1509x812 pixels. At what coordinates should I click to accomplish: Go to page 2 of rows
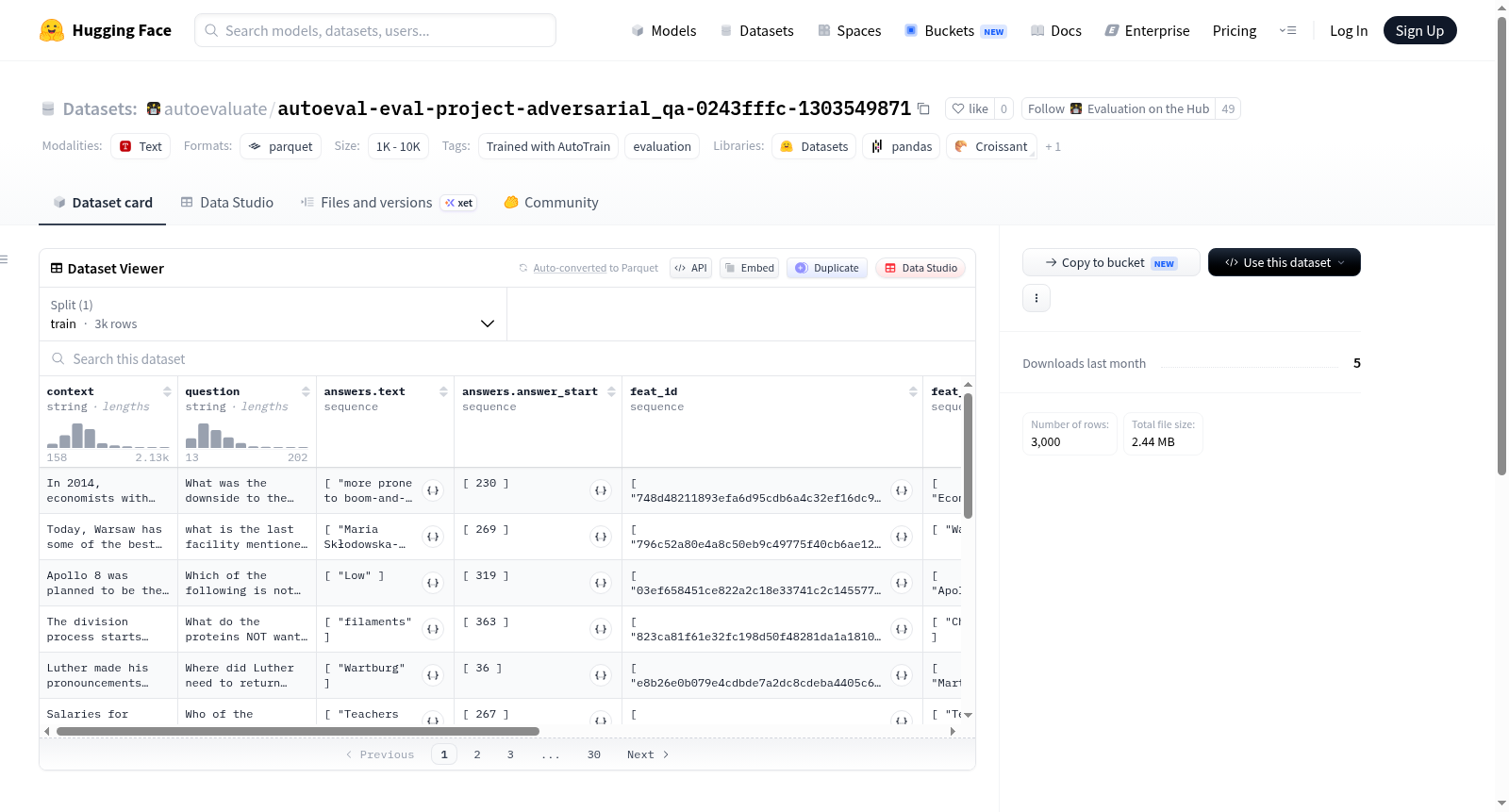(x=477, y=754)
